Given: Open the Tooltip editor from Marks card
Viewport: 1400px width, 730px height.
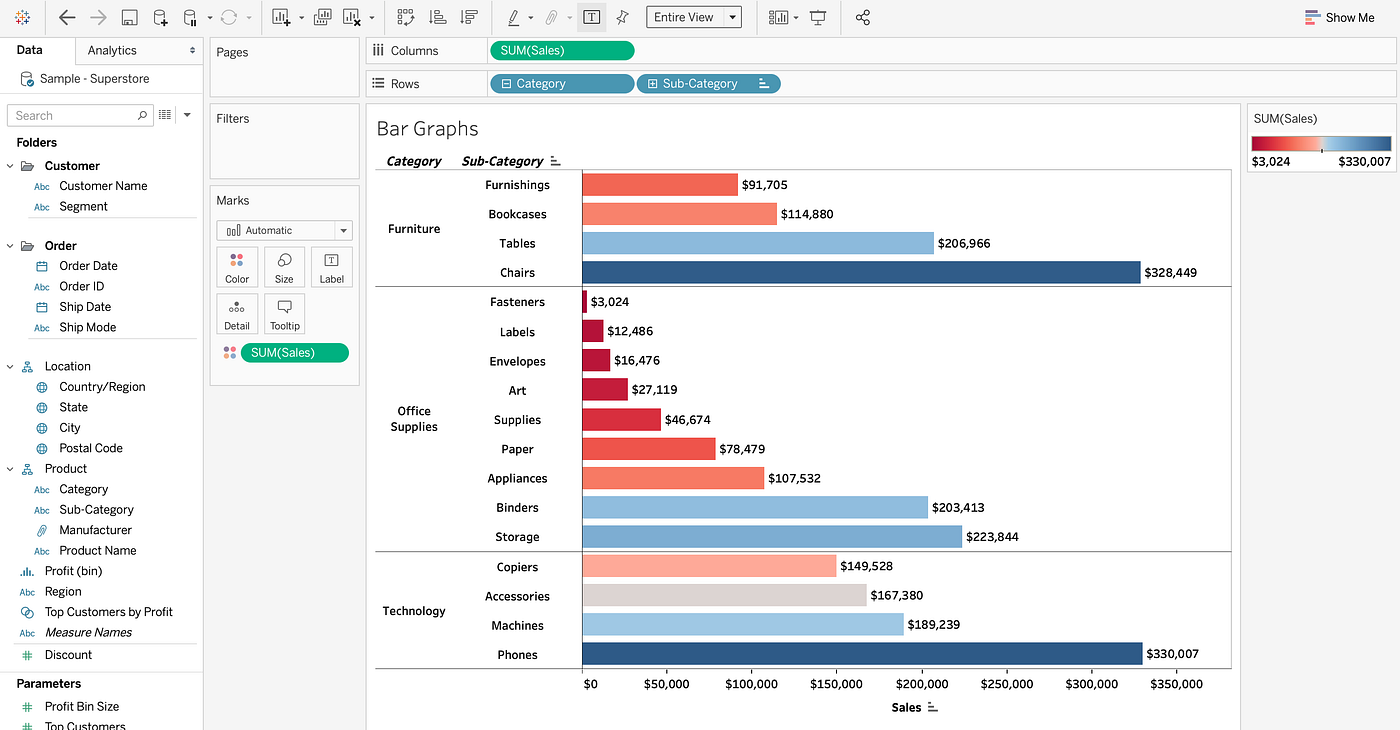Looking at the screenshot, I should 284,313.
